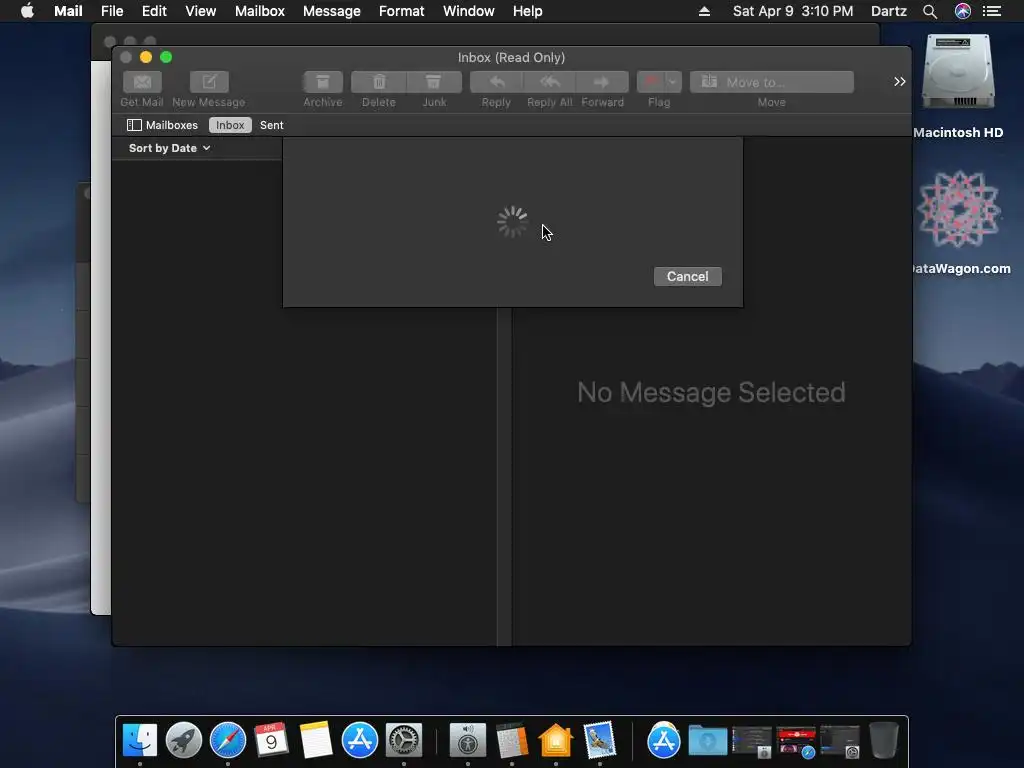This screenshot has width=1024, height=768.
Task: Open the File menu
Action: [x=112, y=11]
